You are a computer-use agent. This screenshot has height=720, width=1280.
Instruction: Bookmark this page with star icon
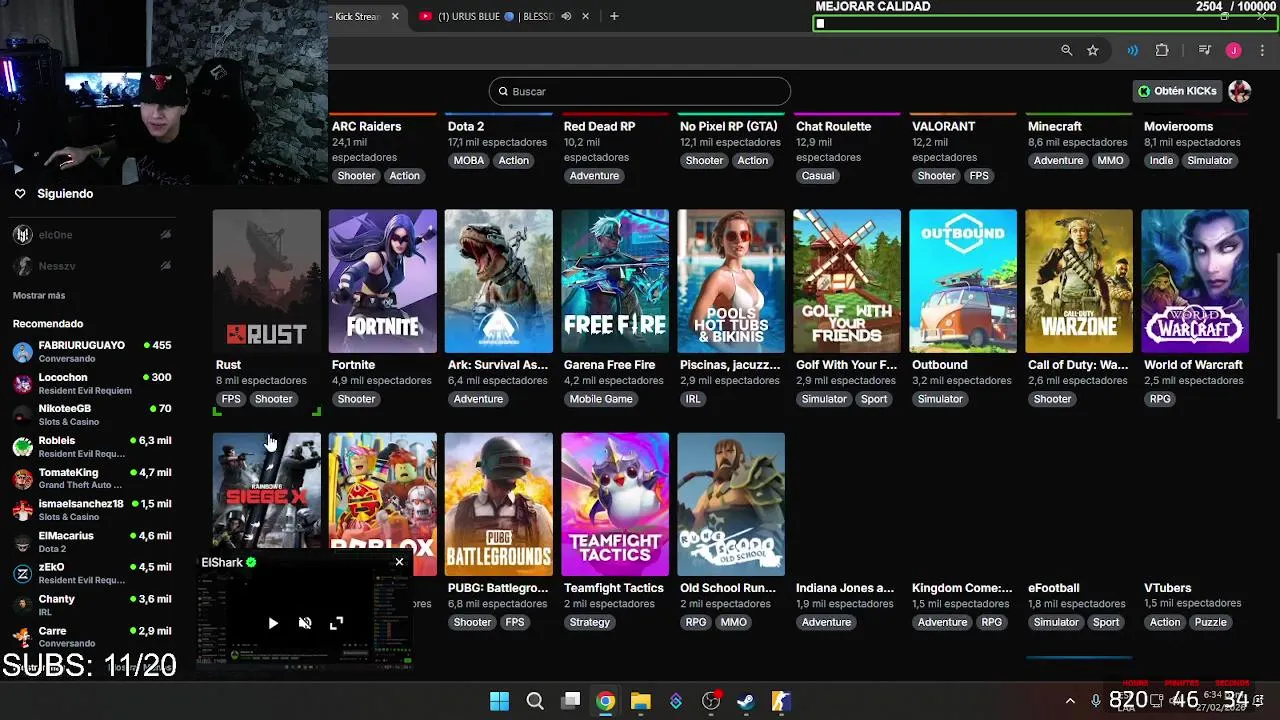pyautogui.click(x=1093, y=51)
